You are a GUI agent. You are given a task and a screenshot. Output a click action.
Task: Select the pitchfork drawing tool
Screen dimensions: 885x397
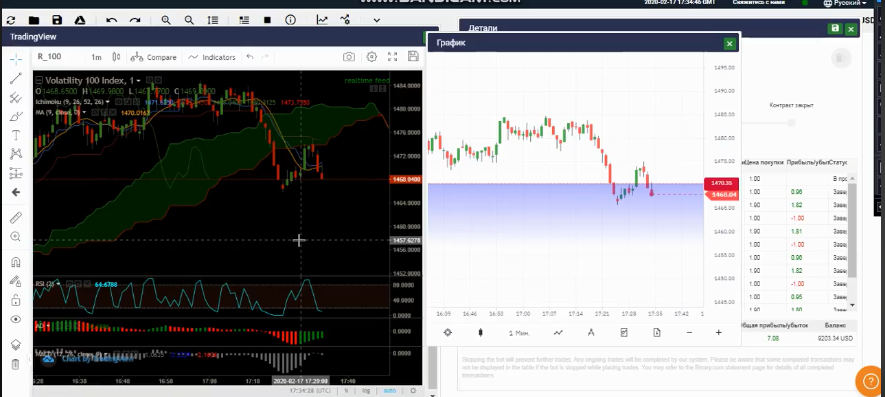(x=16, y=98)
